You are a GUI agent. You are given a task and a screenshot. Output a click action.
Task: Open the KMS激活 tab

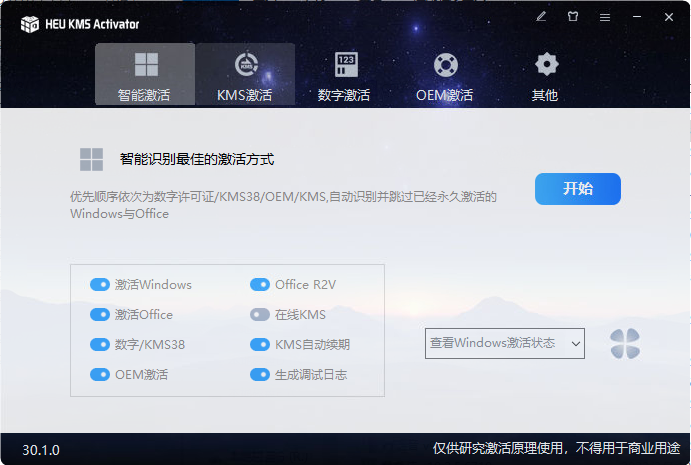[x=245, y=75]
